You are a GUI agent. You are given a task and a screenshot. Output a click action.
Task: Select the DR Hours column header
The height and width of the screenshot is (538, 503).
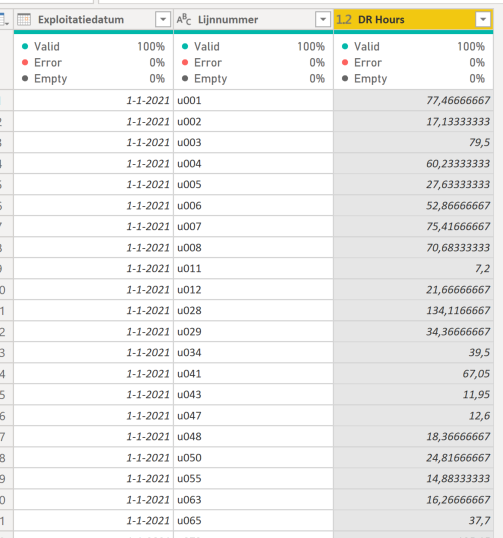coord(413,20)
